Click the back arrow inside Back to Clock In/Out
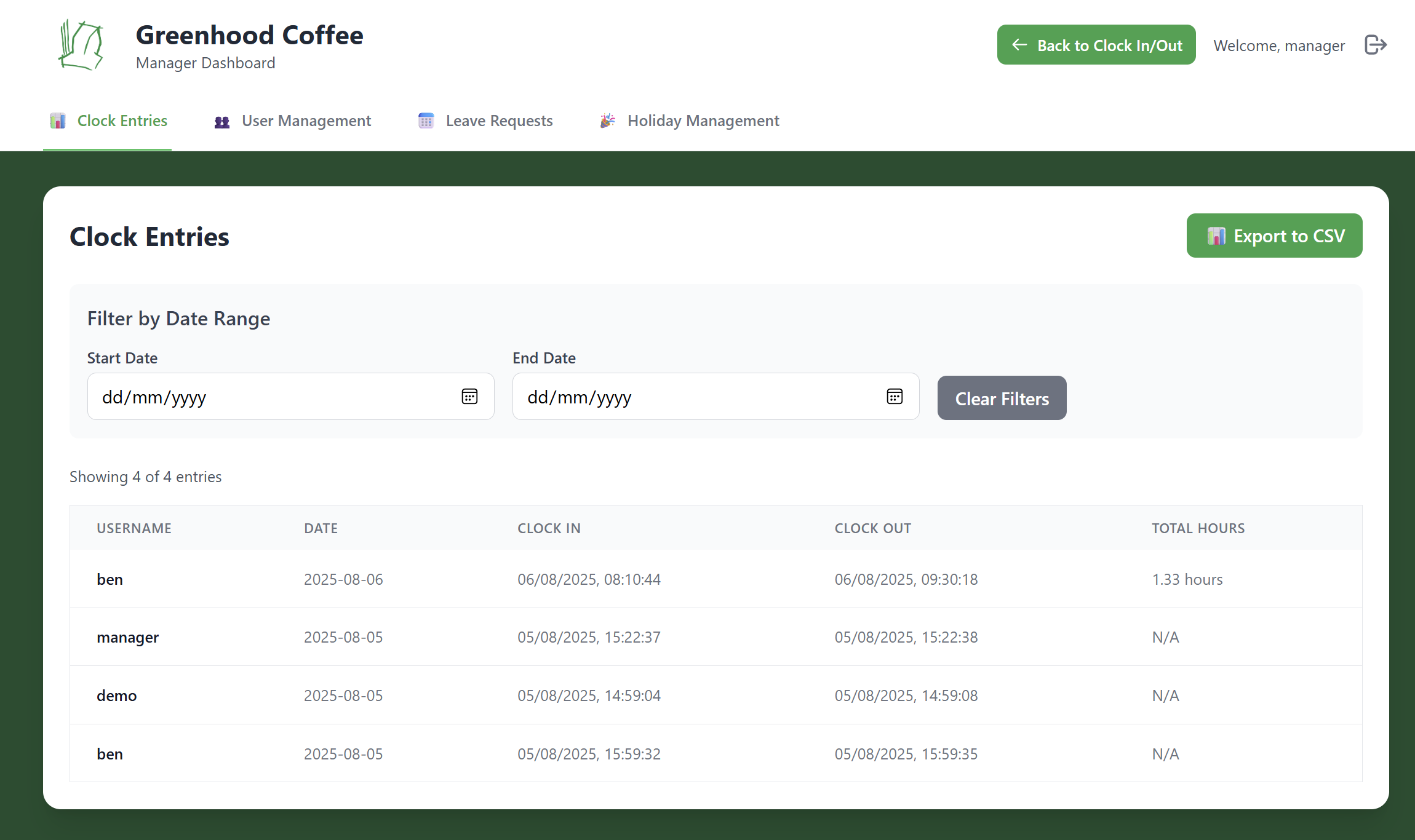 point(1019,44)
